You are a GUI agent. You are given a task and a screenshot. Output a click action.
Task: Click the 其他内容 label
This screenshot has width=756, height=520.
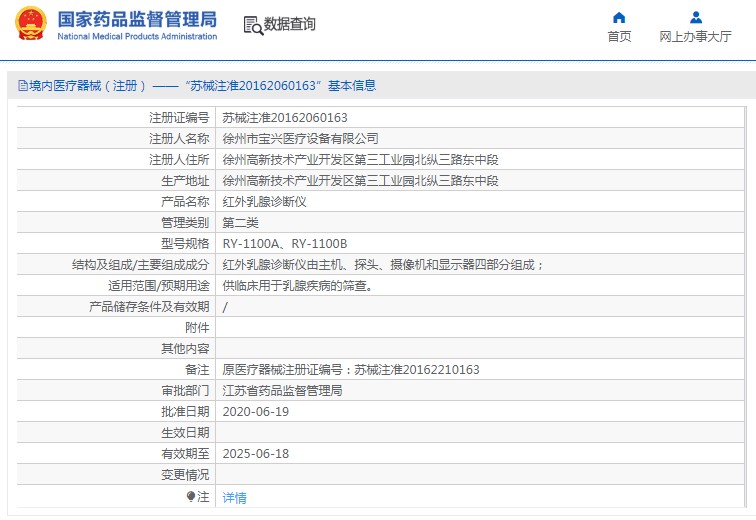pos(185,348)
